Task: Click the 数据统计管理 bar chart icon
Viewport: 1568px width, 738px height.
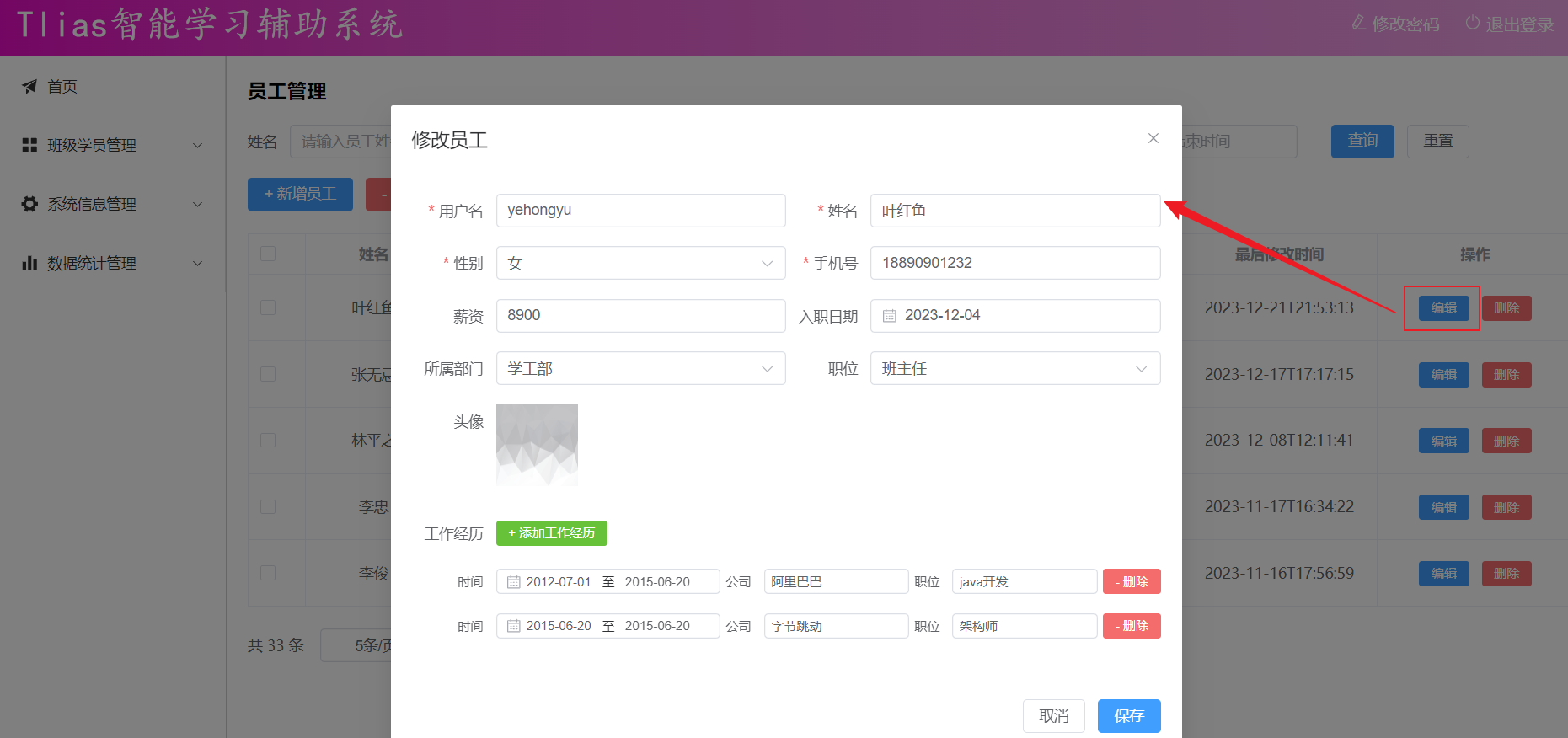Action: [x=29, y=263]
